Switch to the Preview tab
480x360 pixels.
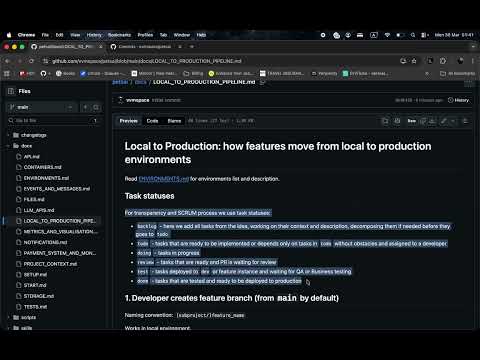click(x=128, y=121)
